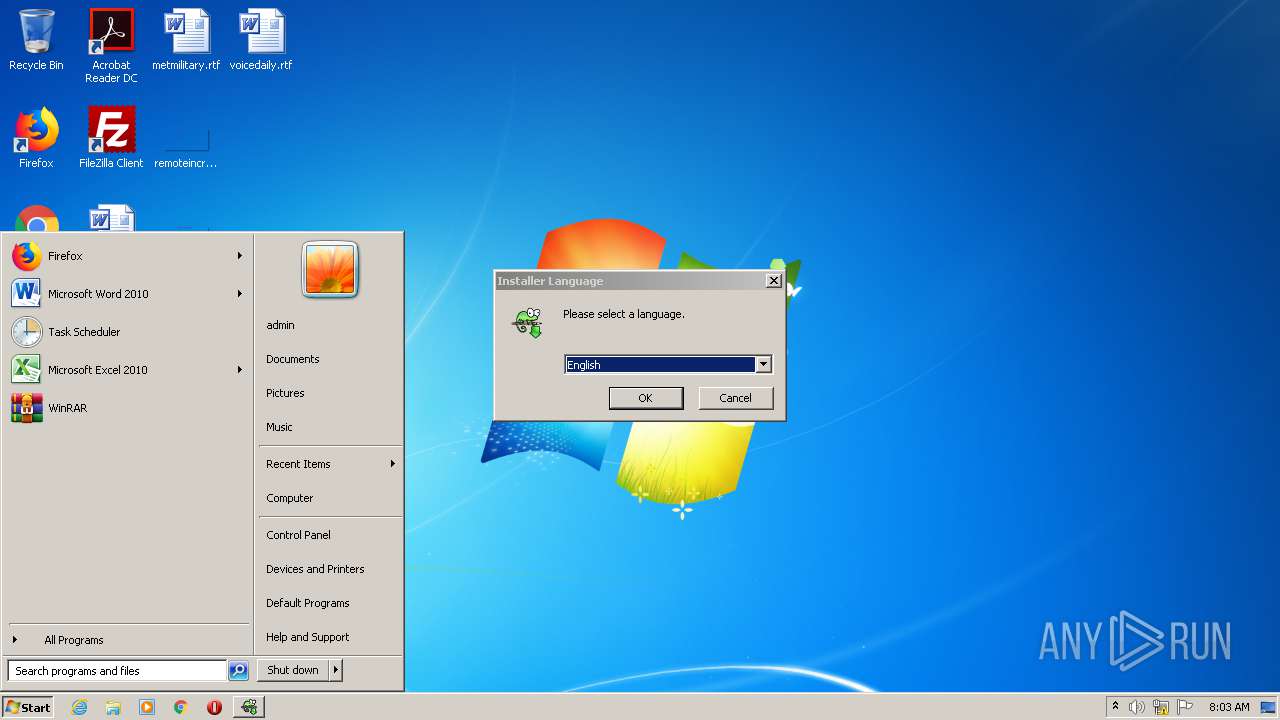The width and height of the screenshot is (1280, 720).
Task: Open the volume speaker tray icon
Action: (x=1137, y=707)
